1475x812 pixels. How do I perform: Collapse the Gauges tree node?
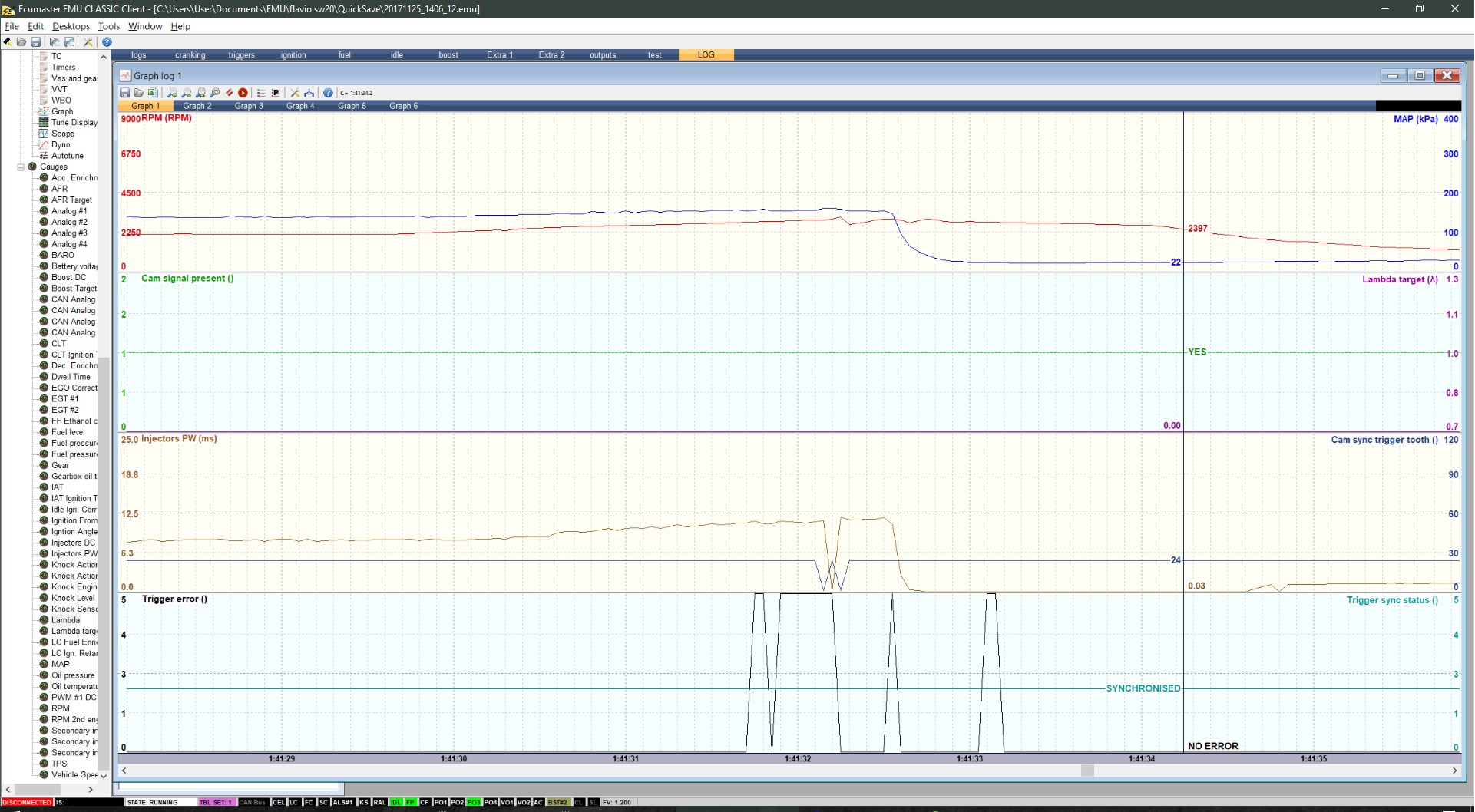21,167
